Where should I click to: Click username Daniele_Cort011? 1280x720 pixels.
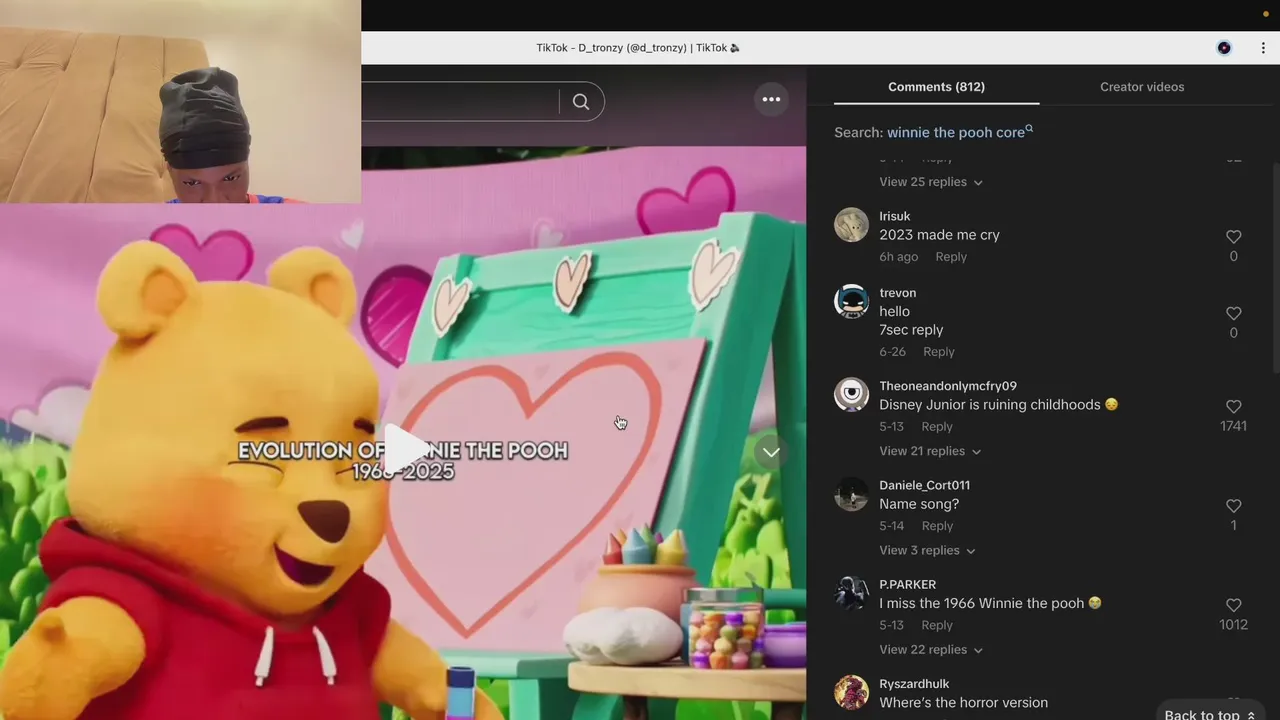point(925,485)
